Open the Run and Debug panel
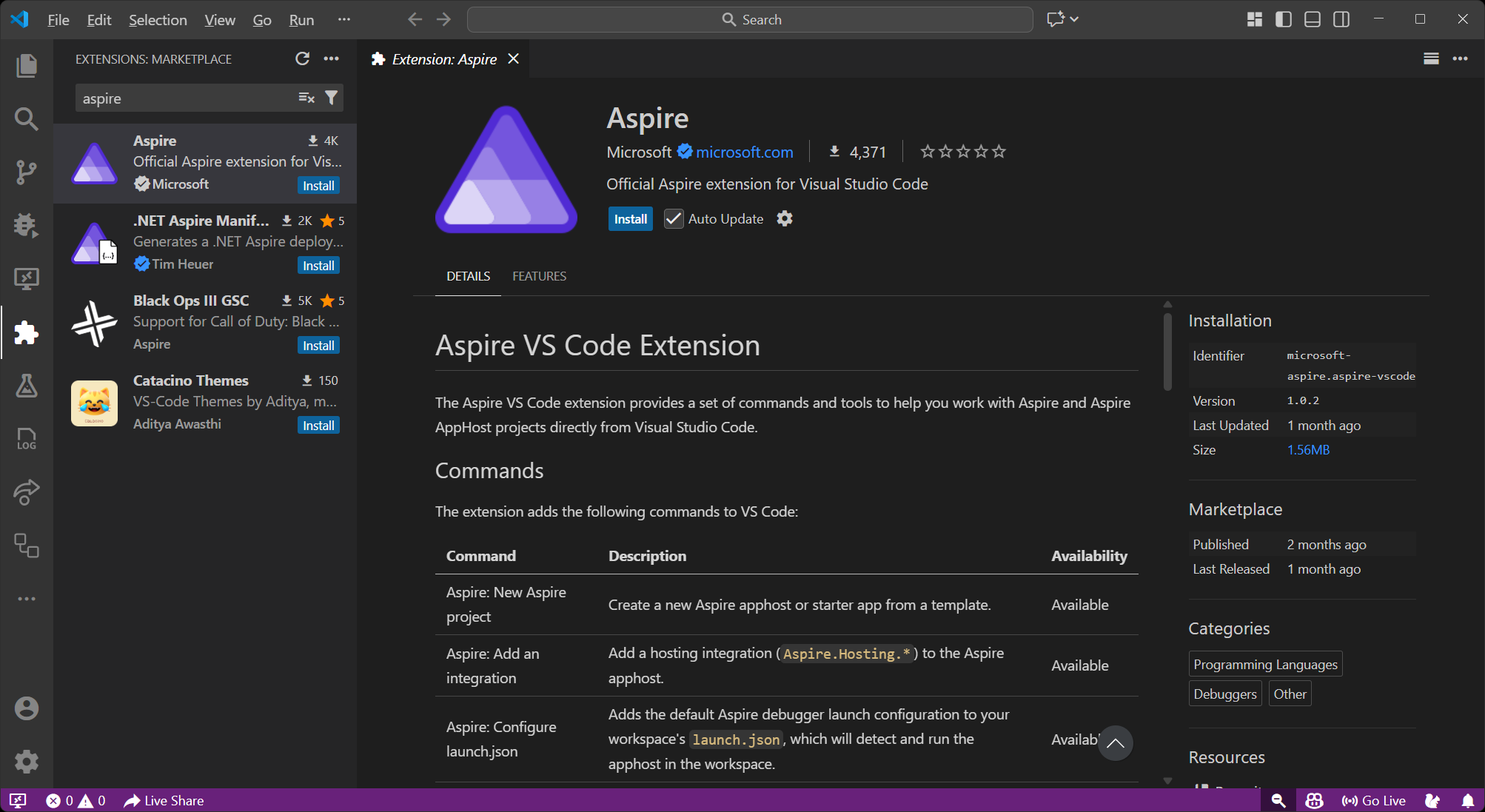This screenshot has width=1485, height=812. pos(27,225)
